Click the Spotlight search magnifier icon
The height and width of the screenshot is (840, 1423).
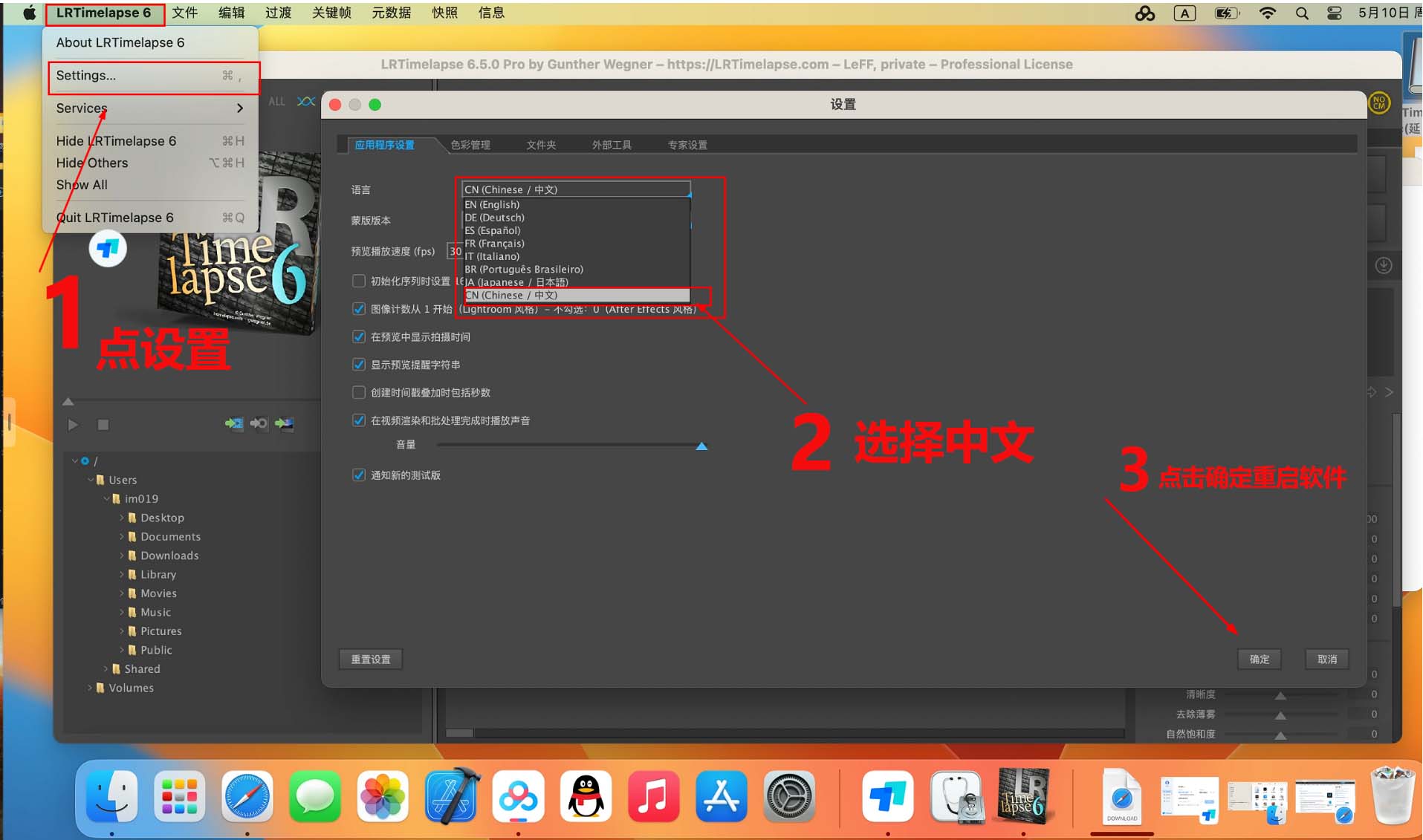point(1302,13)
